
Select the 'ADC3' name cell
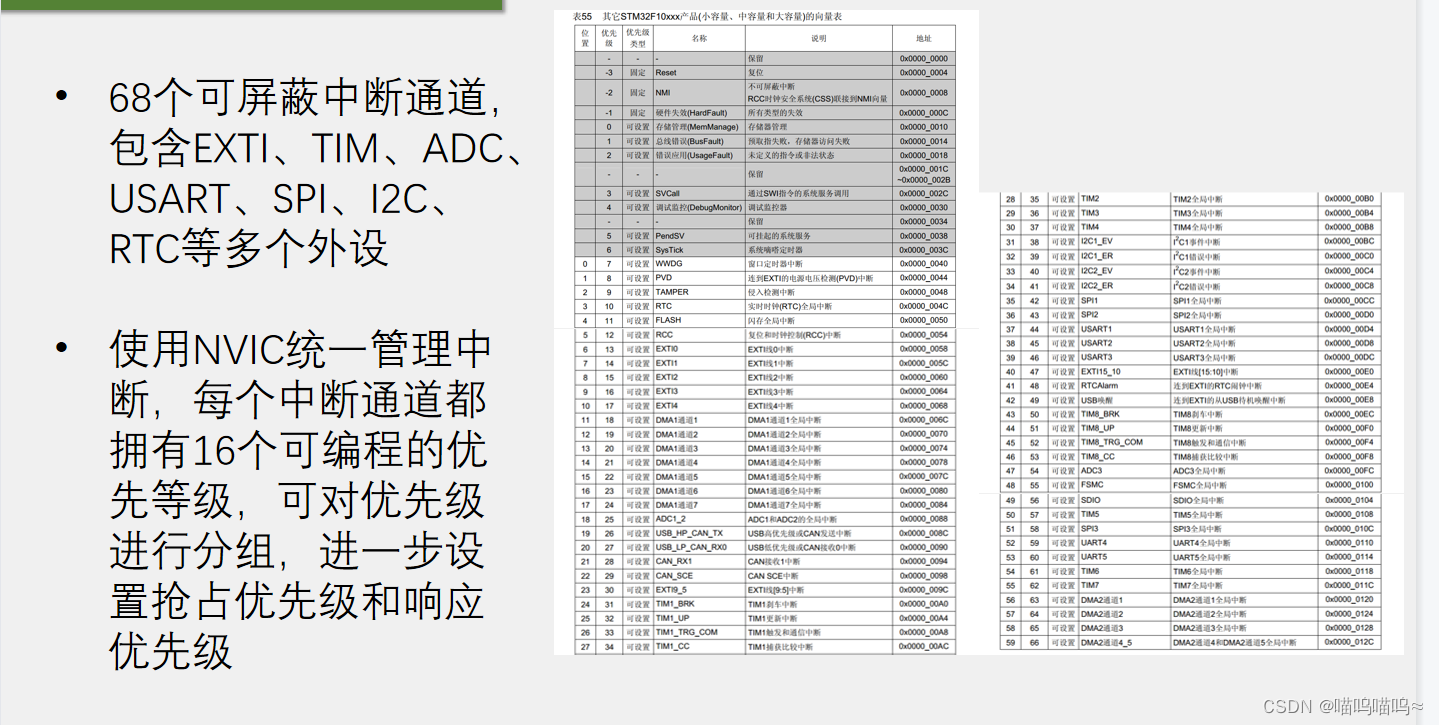click(x=1125, y=470)
